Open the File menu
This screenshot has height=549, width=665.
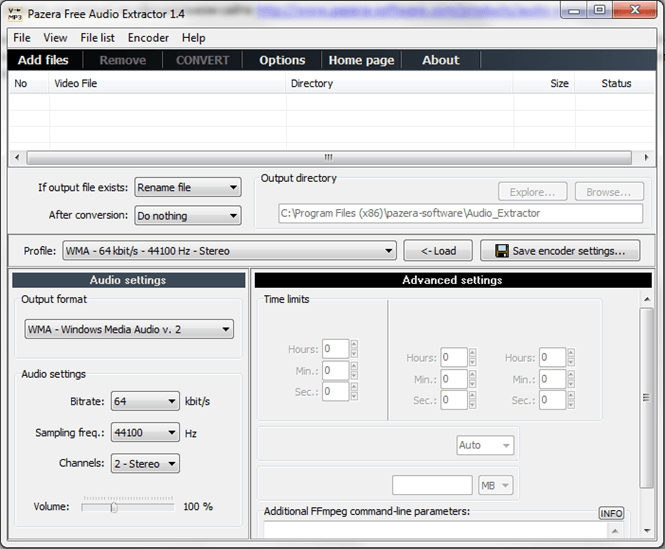click(x=22, y=38)
